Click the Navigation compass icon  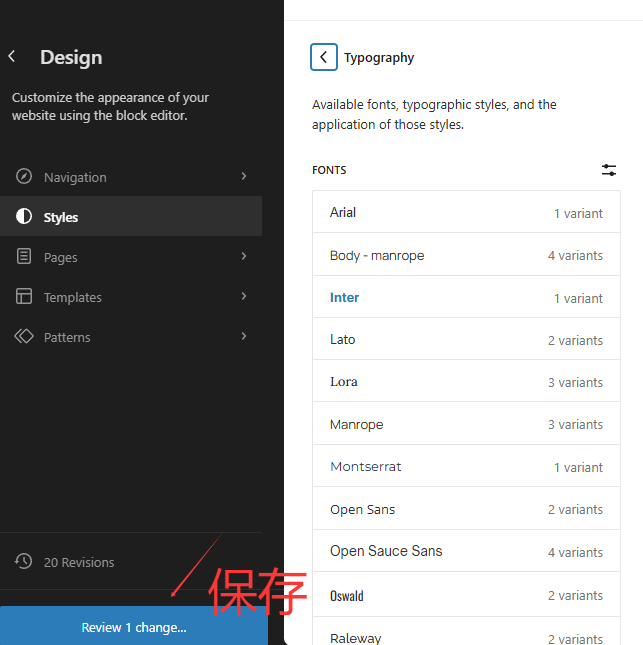(x=24, y=177)
